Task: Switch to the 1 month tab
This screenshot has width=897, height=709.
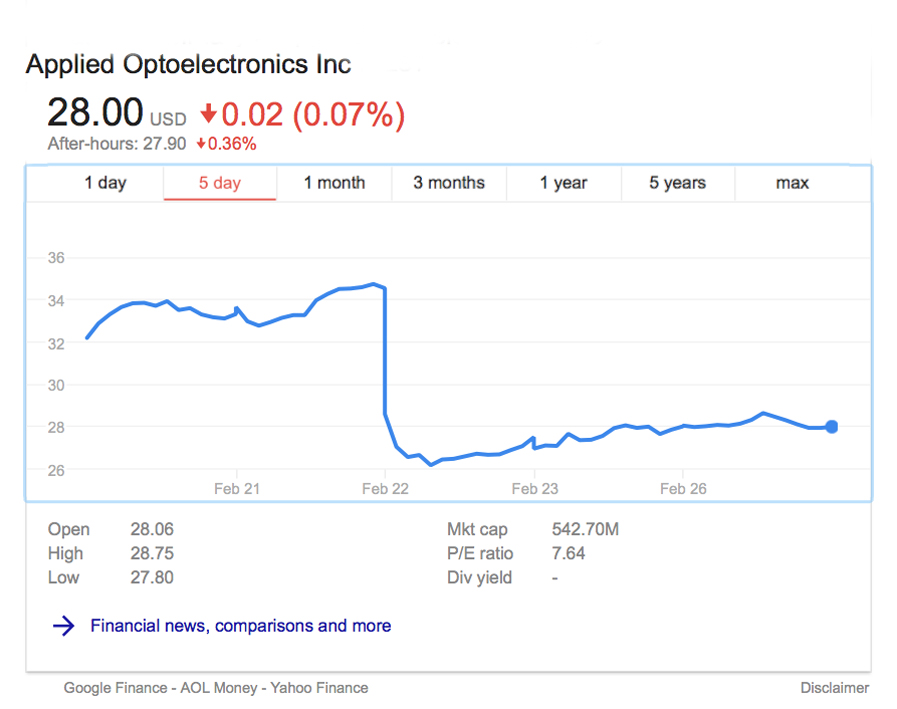Action: point(334,183)
